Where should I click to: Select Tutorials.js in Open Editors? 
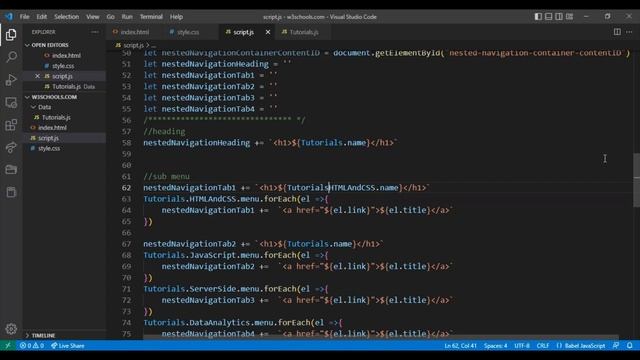point(66,87)
